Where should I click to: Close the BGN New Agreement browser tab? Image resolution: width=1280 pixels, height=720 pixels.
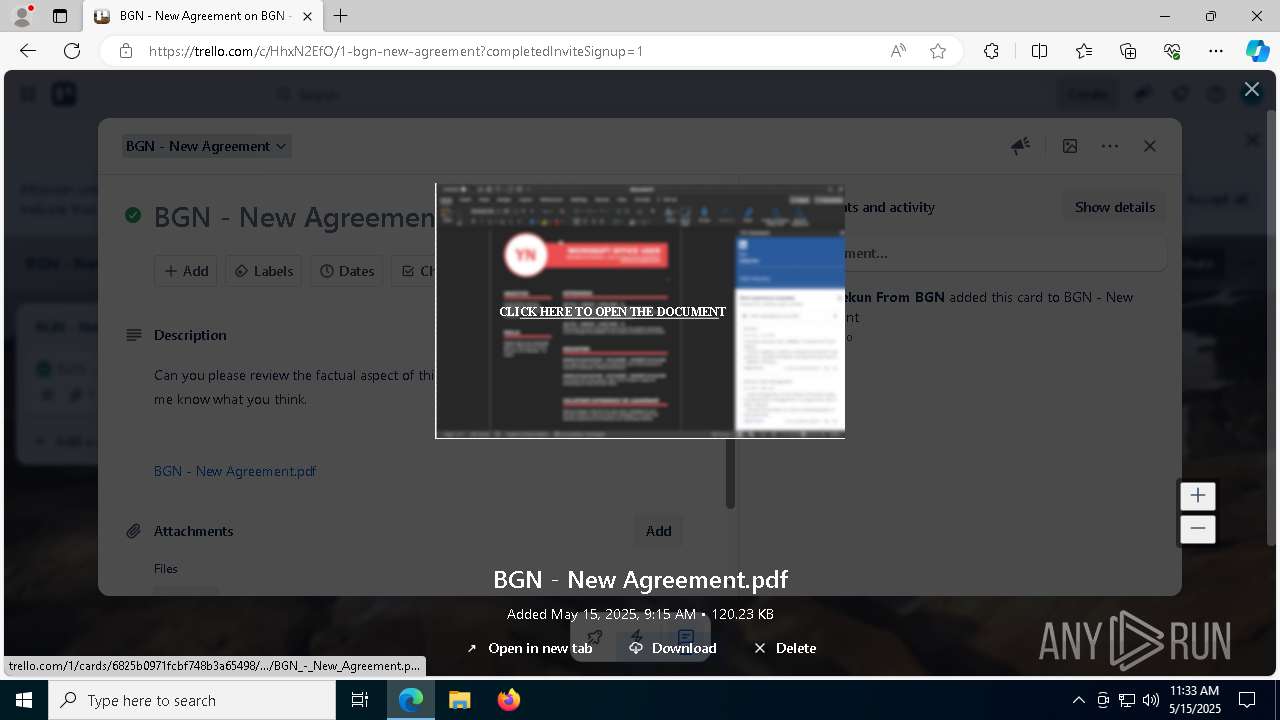coord(307,16)
